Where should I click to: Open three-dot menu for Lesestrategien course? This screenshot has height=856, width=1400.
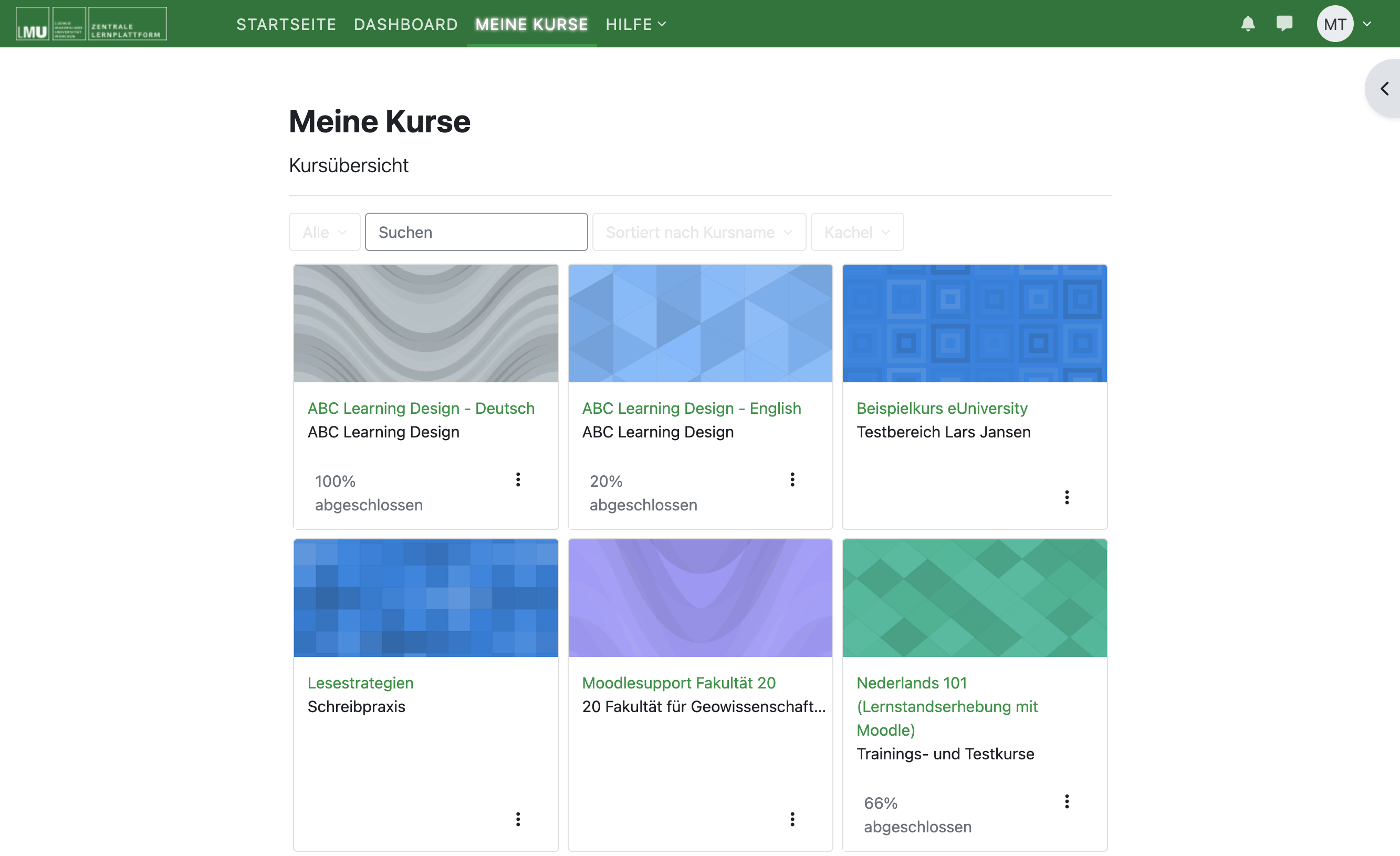(x=518, y=819)
